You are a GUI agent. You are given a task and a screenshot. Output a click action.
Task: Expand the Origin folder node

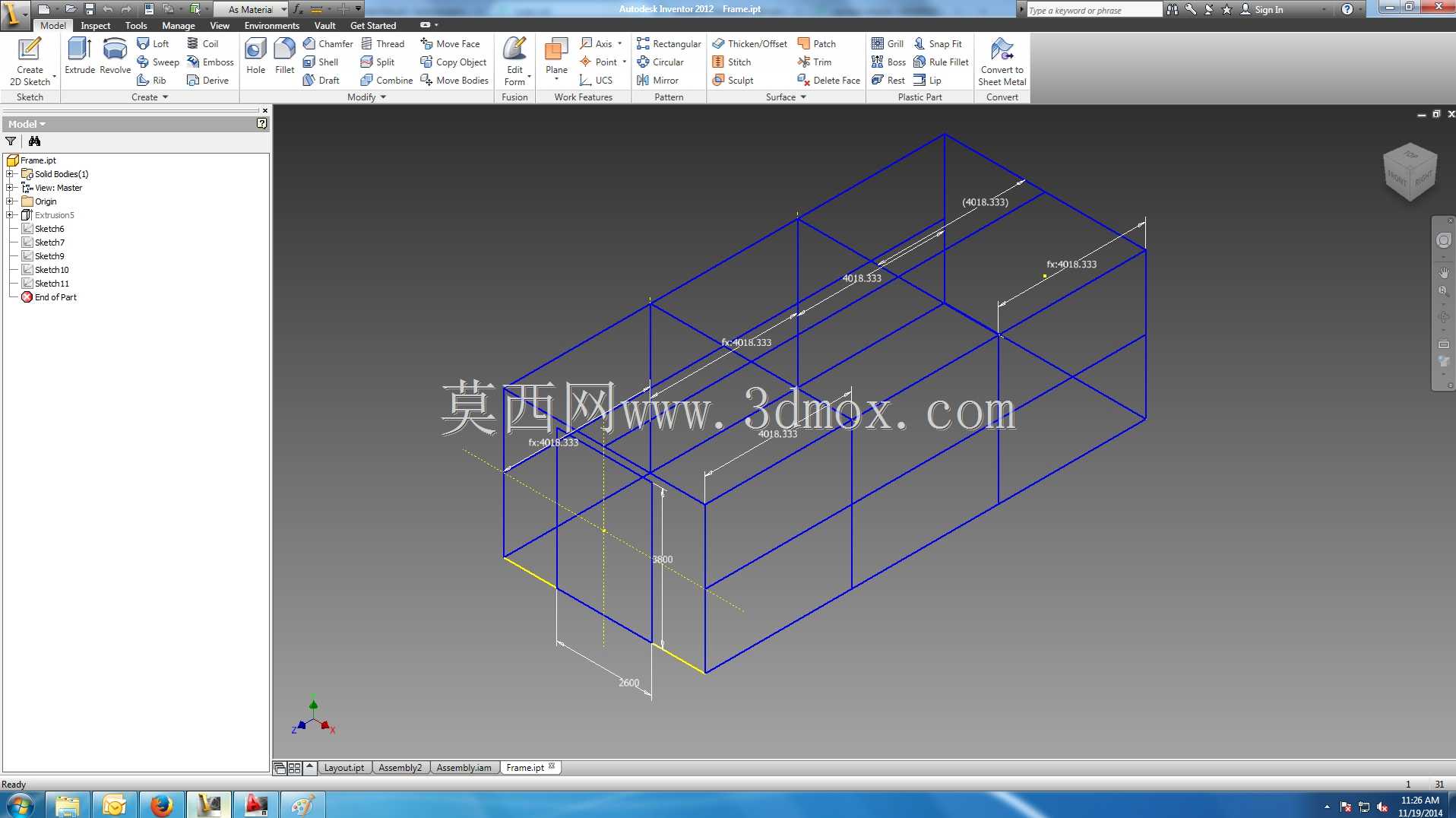pos(10,201)
